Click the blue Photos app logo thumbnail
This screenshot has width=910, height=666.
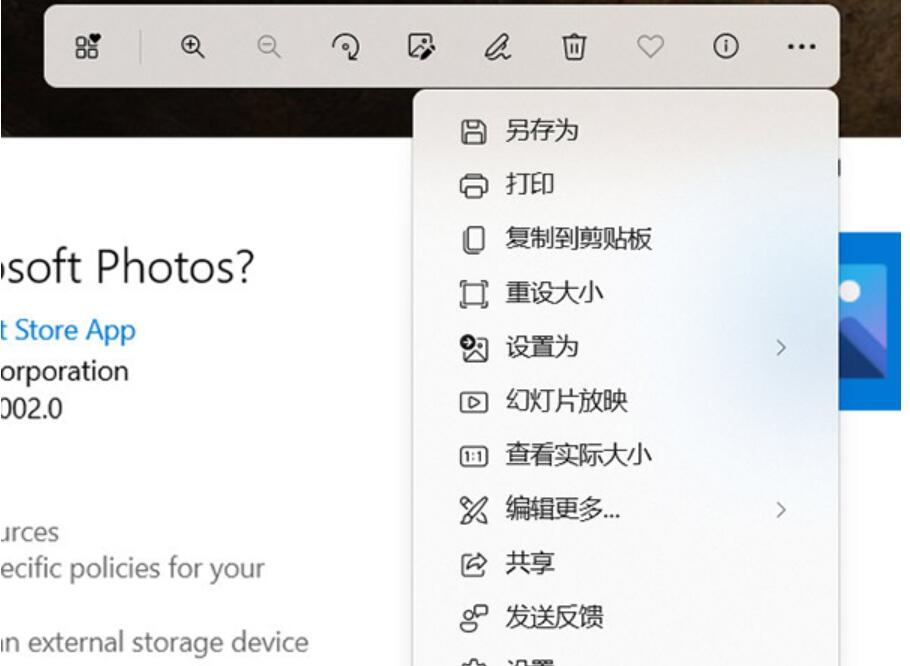(869, 321)
